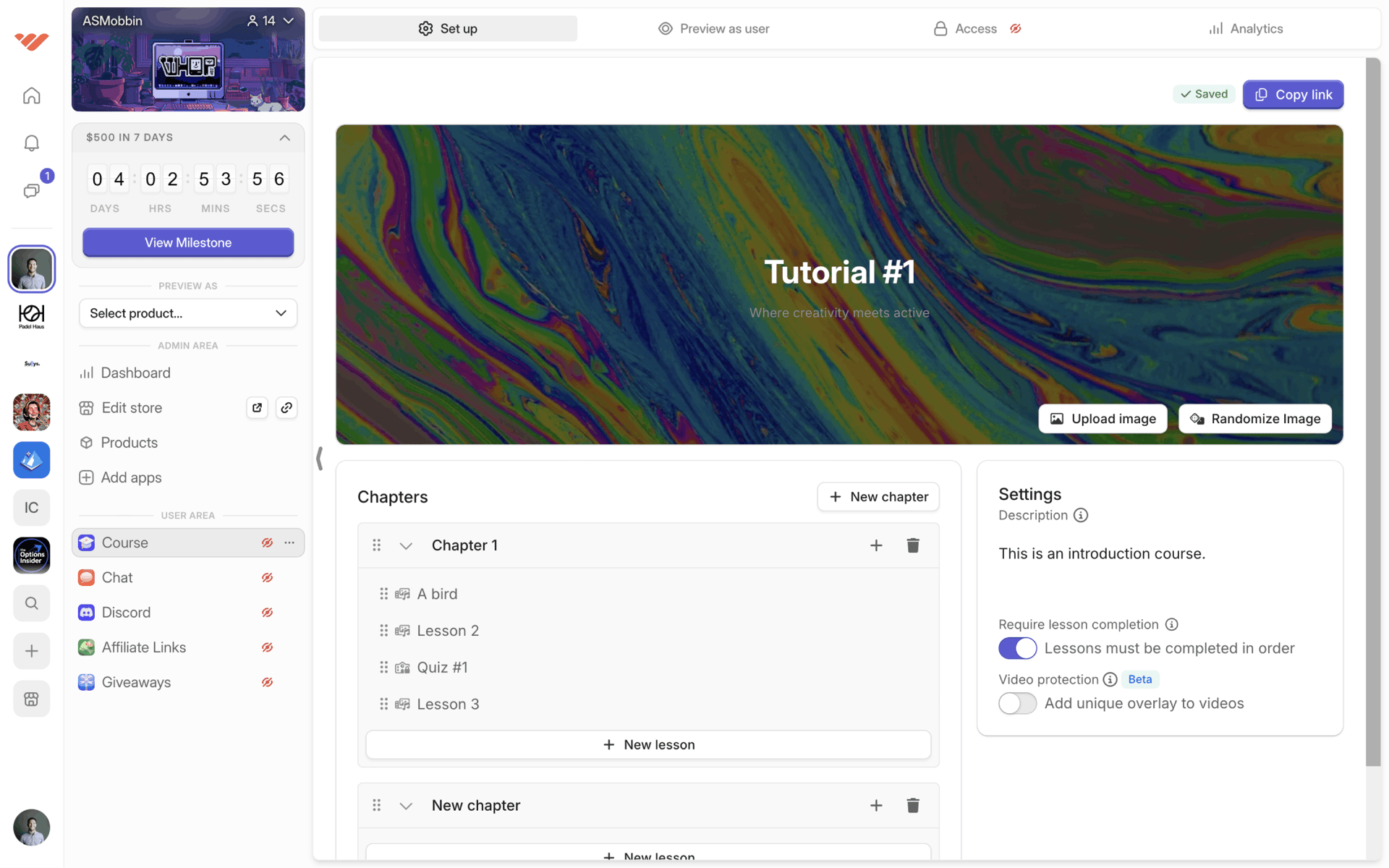This screenshot has height=868, width=1389.
Task: Toggle Affiliate Links visibility eye icon
Action: (x=267, y=647)
